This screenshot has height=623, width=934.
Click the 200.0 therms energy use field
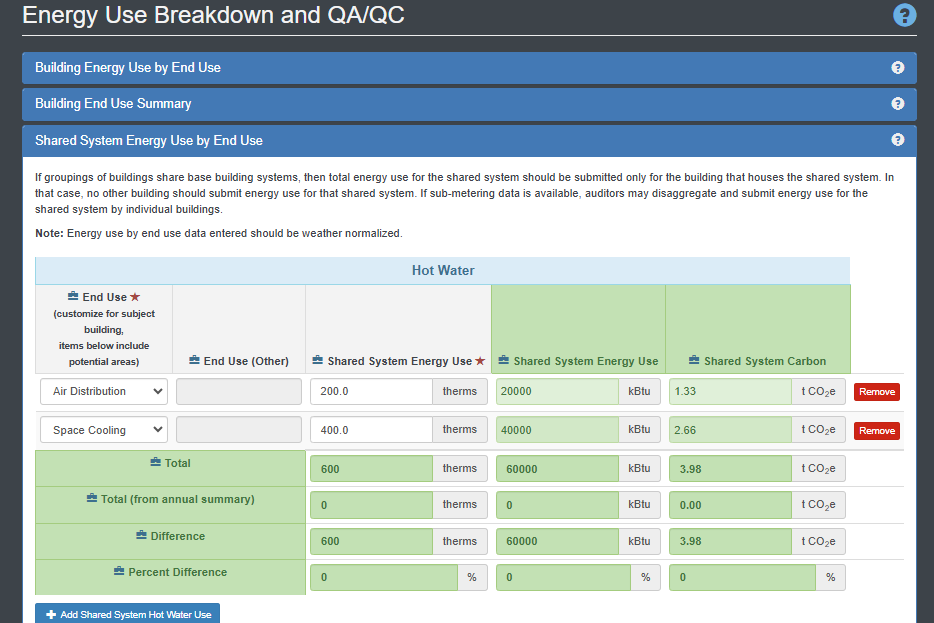click(x=371, y=391)
